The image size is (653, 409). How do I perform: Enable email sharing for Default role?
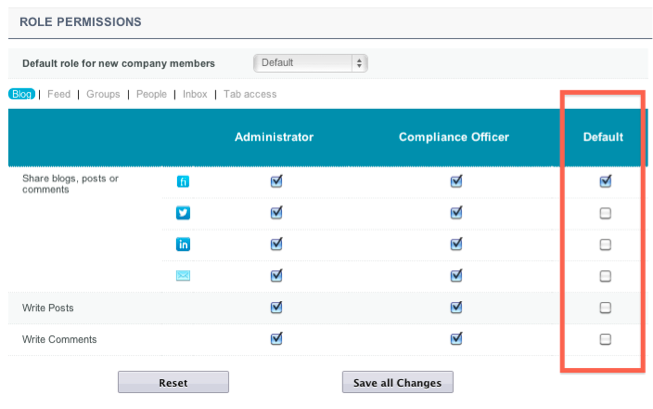(605, 276)
